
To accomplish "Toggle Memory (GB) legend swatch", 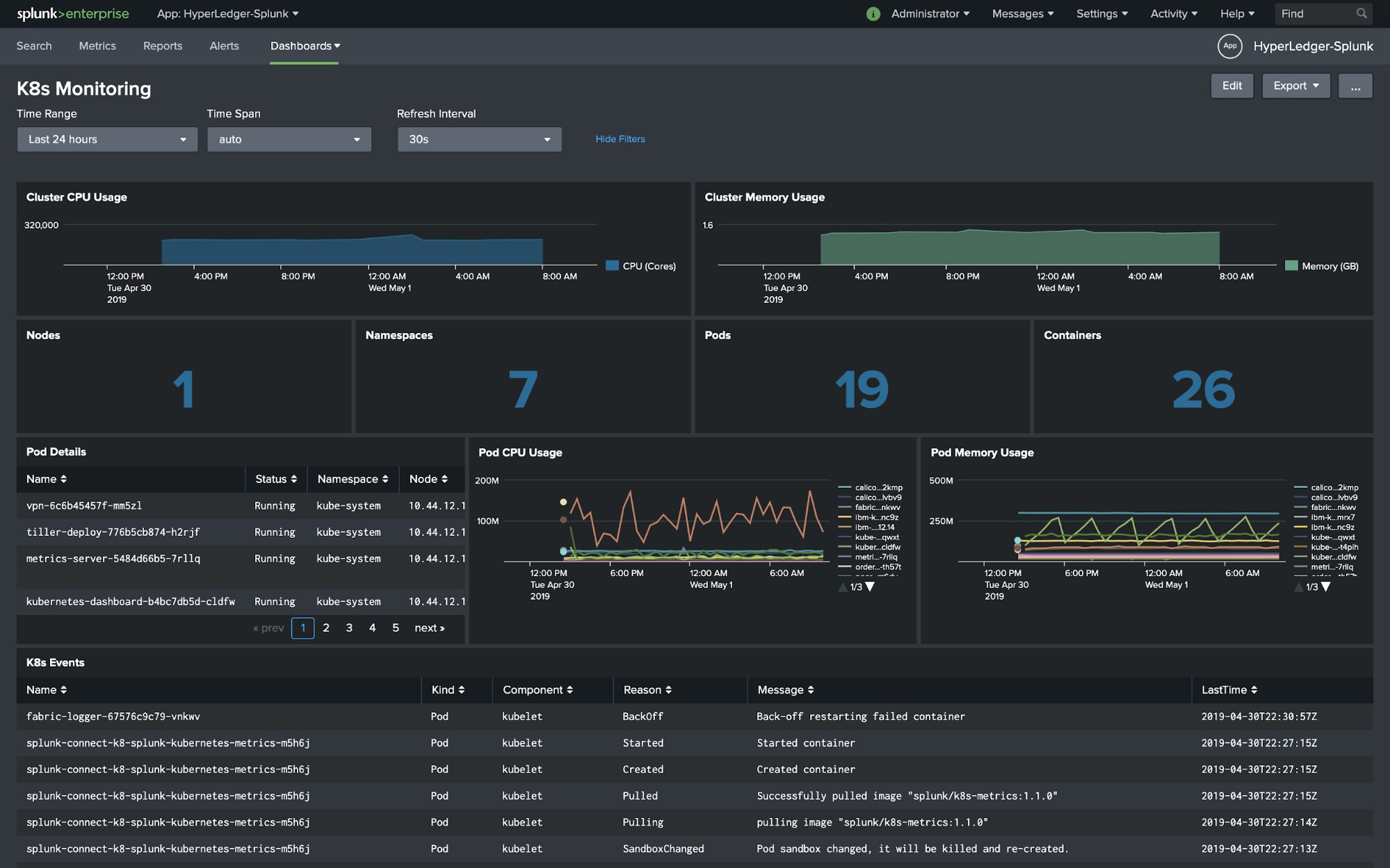I will pyautogui.click(x=1291, y=265).
